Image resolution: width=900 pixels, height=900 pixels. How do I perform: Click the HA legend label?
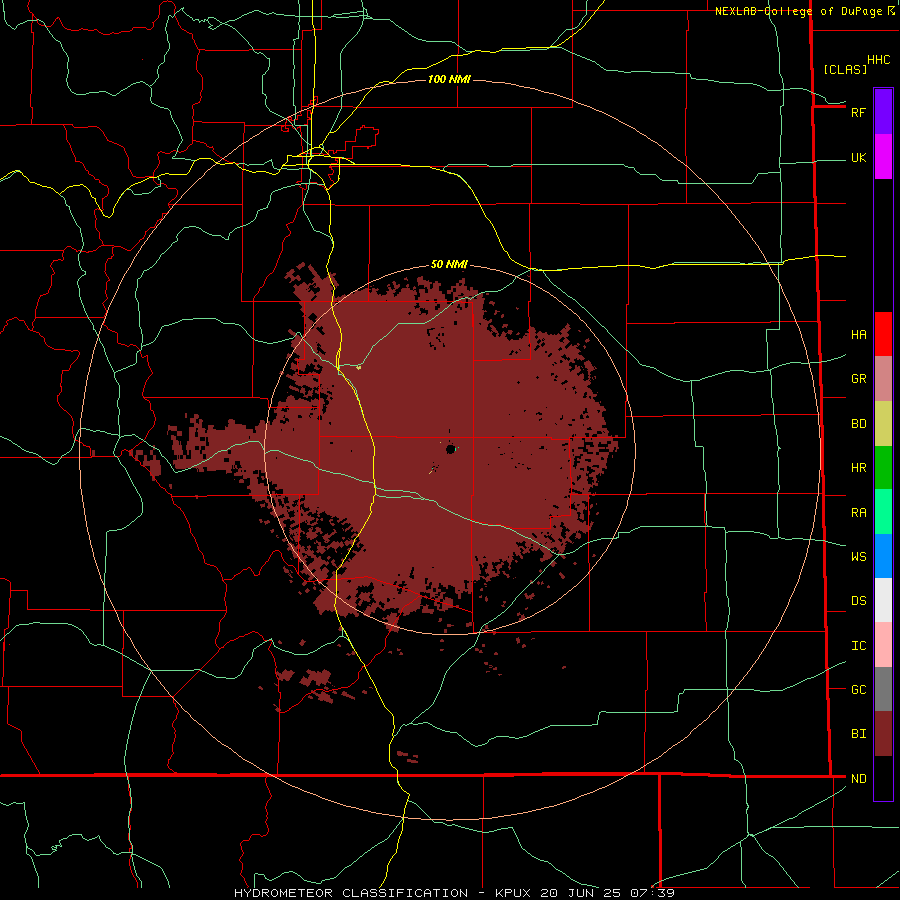click(858, 335)
